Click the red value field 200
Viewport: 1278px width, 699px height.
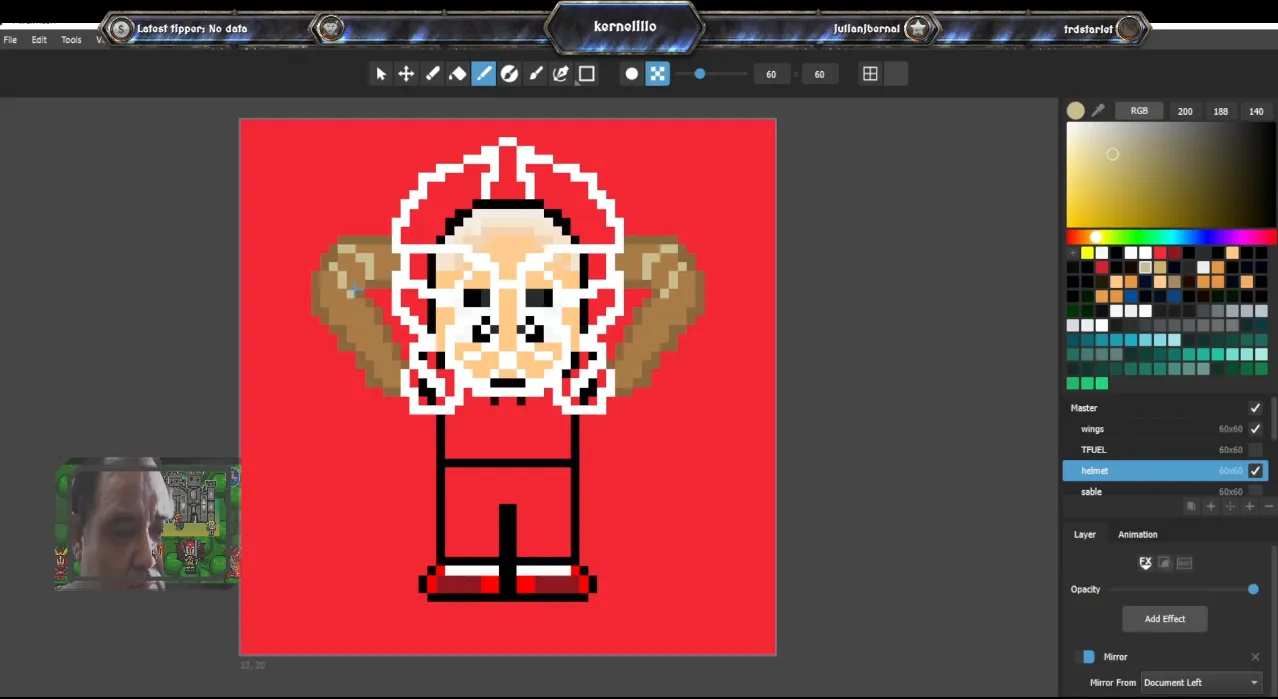pos(1185,111)
